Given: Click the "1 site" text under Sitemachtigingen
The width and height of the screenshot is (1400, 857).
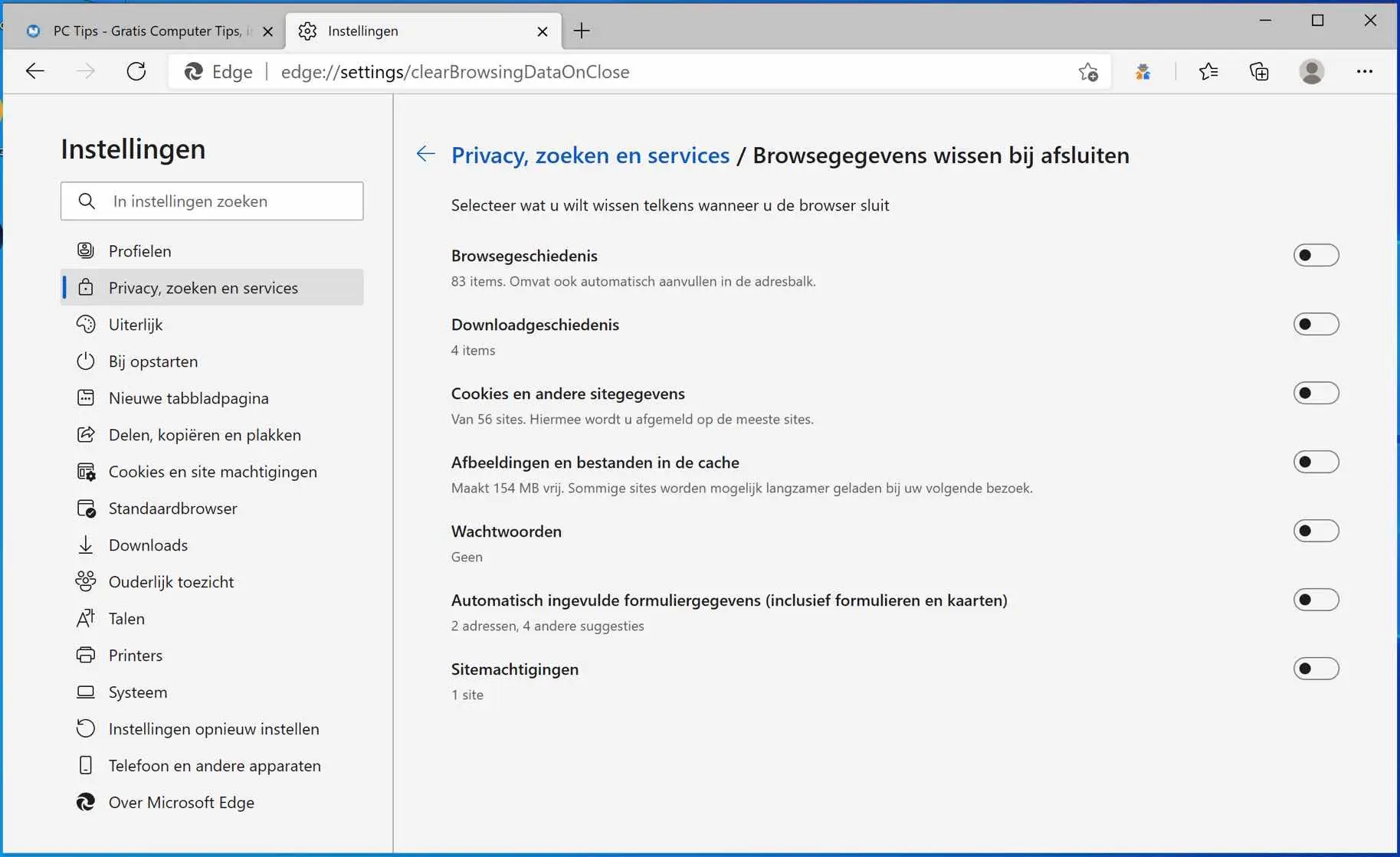Looking at the screenshot, I should [x=467, y=695].
